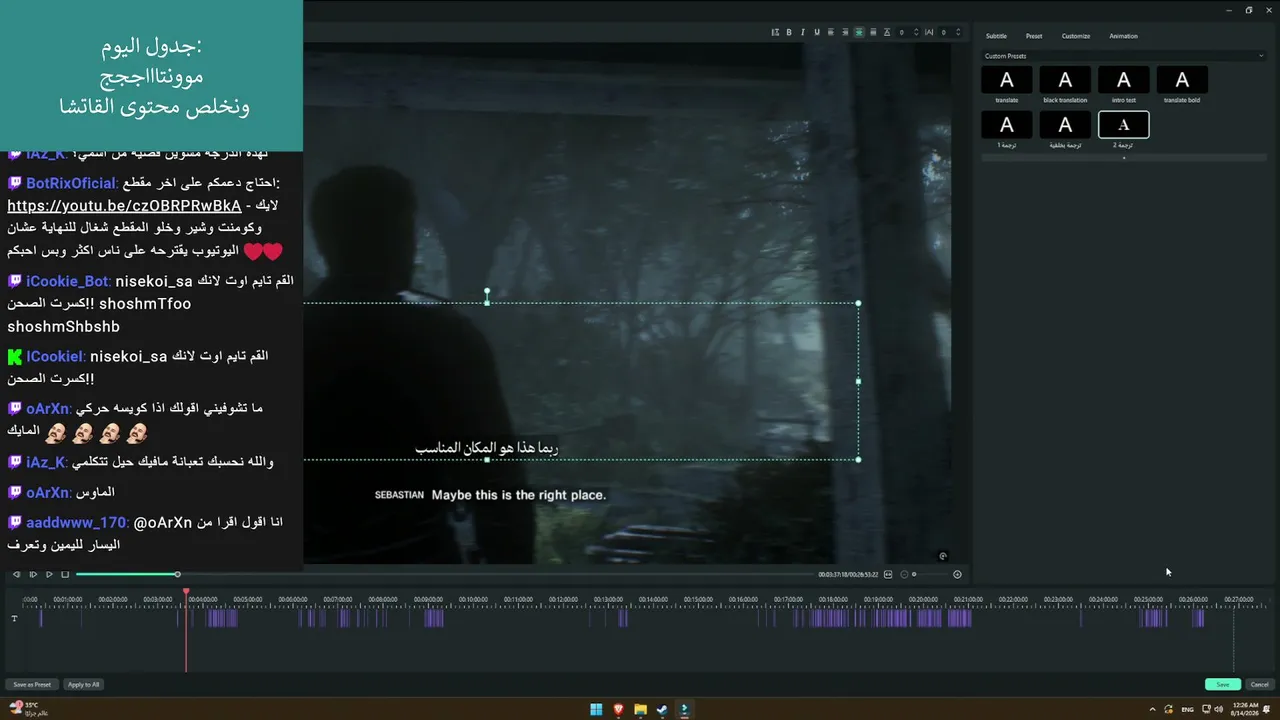Open the Subtitle tab
The width and height of the screenshot is (1280, 720).
point(996,36)
